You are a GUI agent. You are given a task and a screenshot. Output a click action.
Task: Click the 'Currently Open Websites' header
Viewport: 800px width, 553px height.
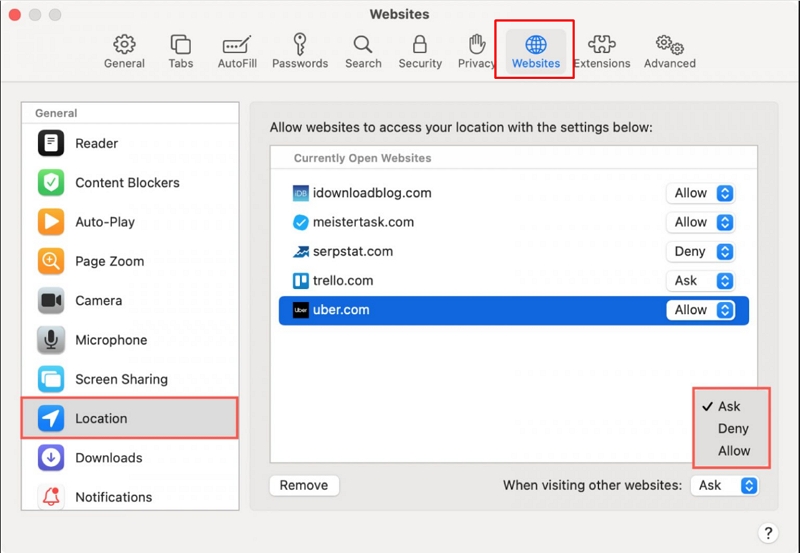(362, 158)
